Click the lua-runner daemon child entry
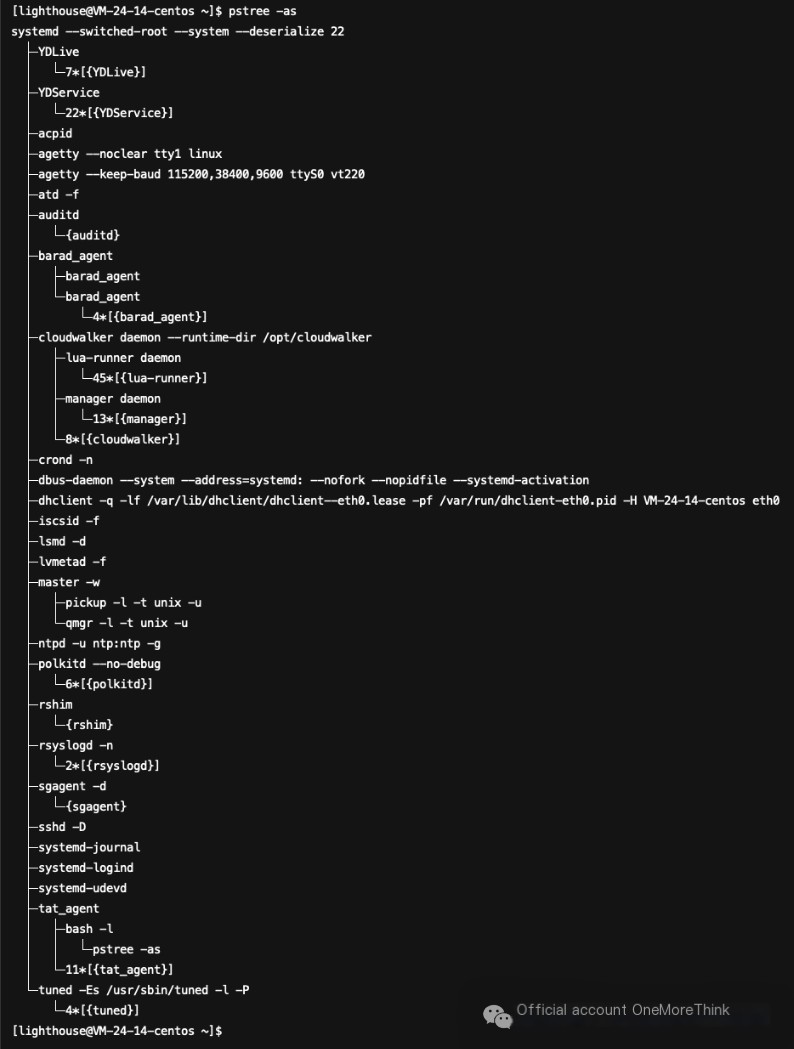Image resolution: width=794 pixels, height=1049 pixels. pyautogui.click(x=123, y=358)
